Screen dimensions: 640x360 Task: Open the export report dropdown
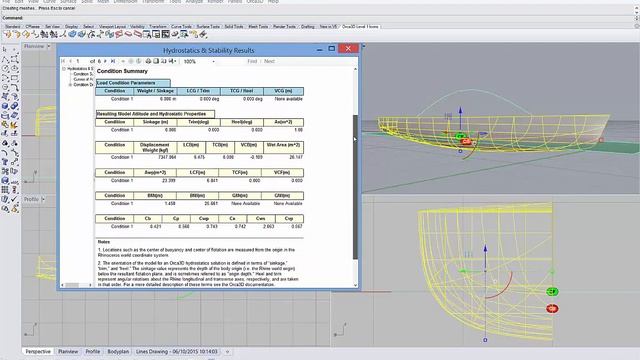click(x=172, y=61)
